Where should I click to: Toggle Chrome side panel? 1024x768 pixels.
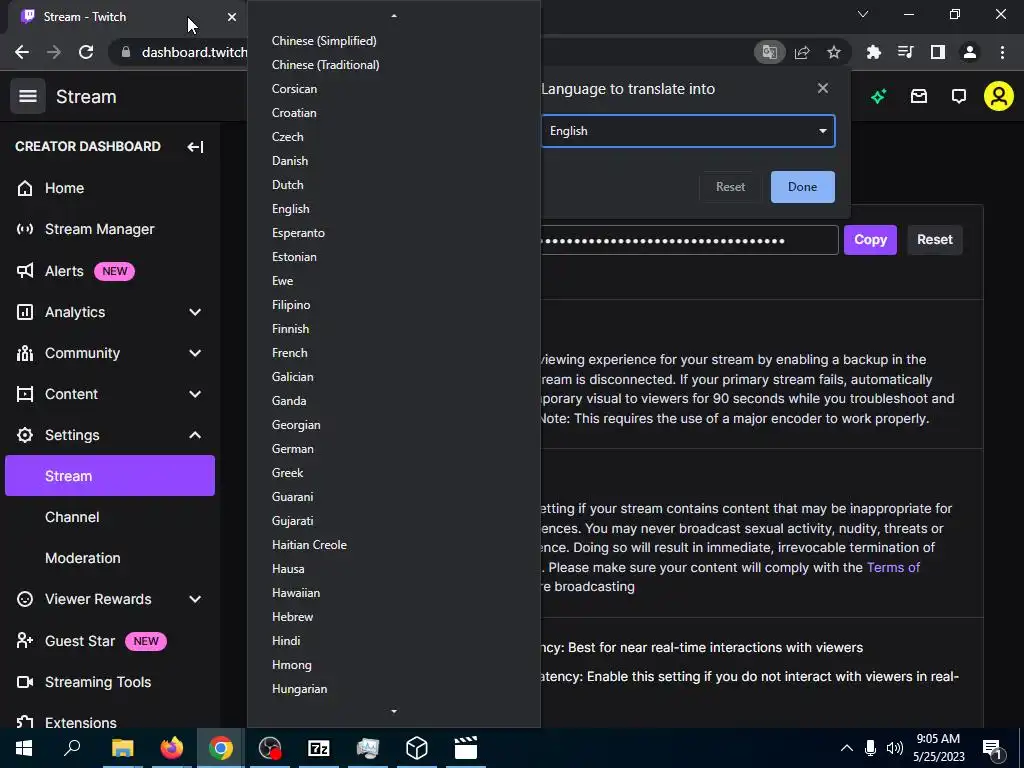[938, 52]
